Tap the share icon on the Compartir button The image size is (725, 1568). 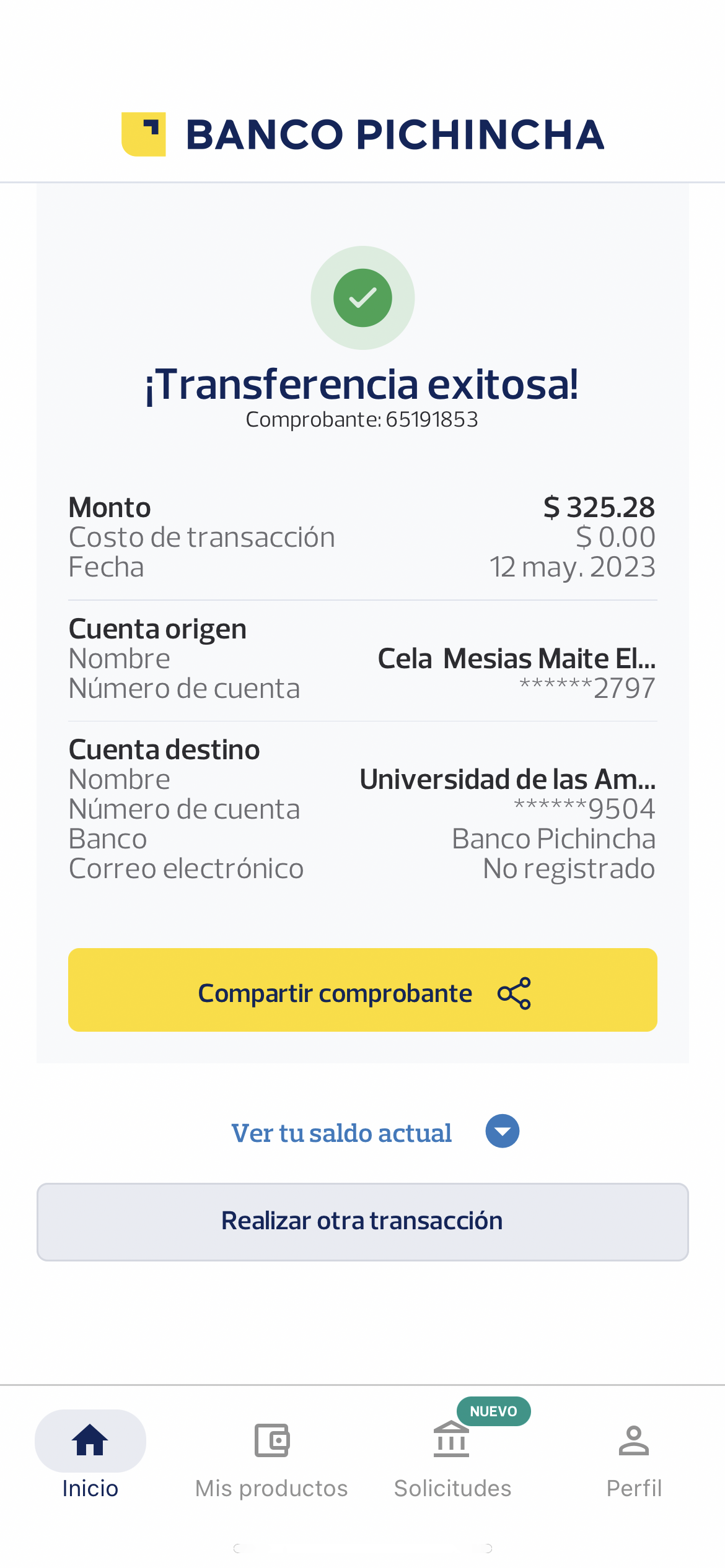514,993
